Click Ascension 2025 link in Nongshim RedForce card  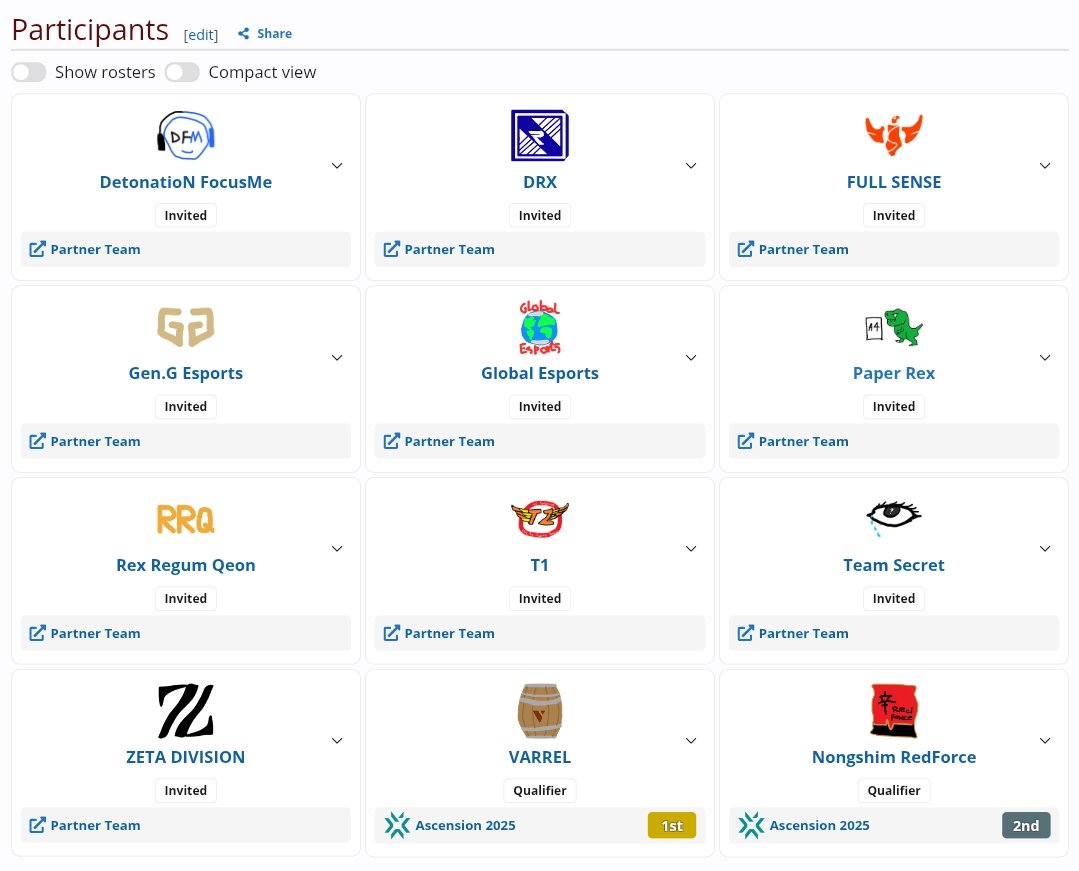point(819,826)
